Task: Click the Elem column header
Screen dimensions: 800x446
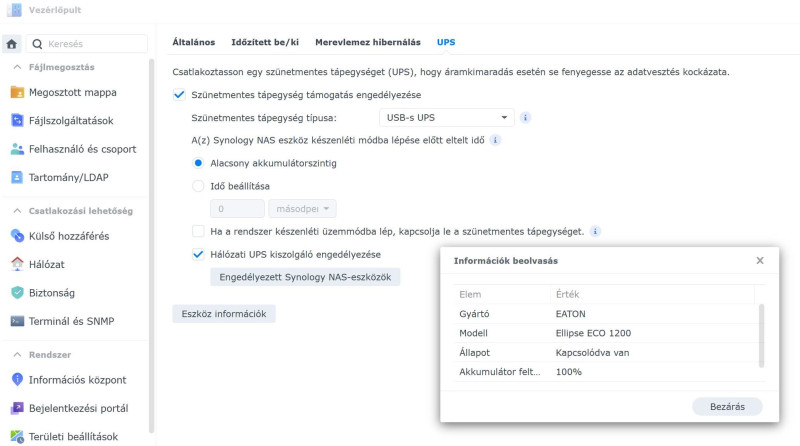Action: [502, 294]
